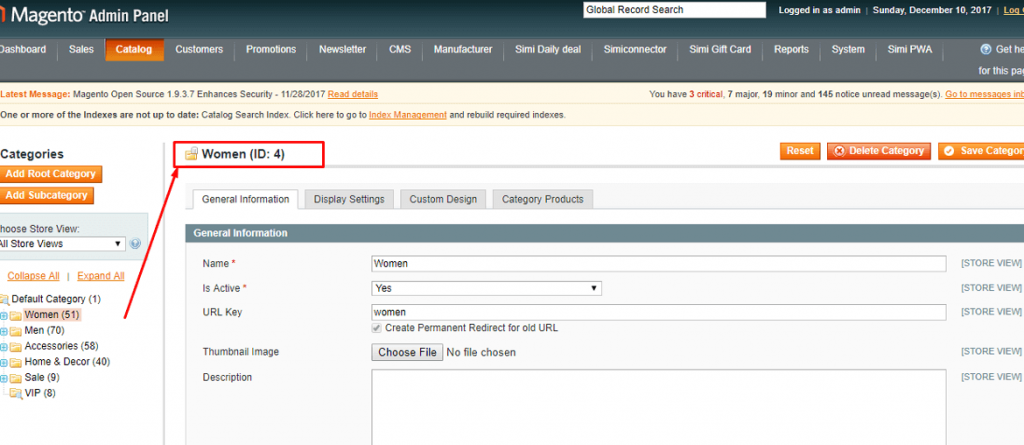Viewport: 1024px width, 445px height.
Task: Click the Default Category root folder icon
Action: [x=4, y=300]
